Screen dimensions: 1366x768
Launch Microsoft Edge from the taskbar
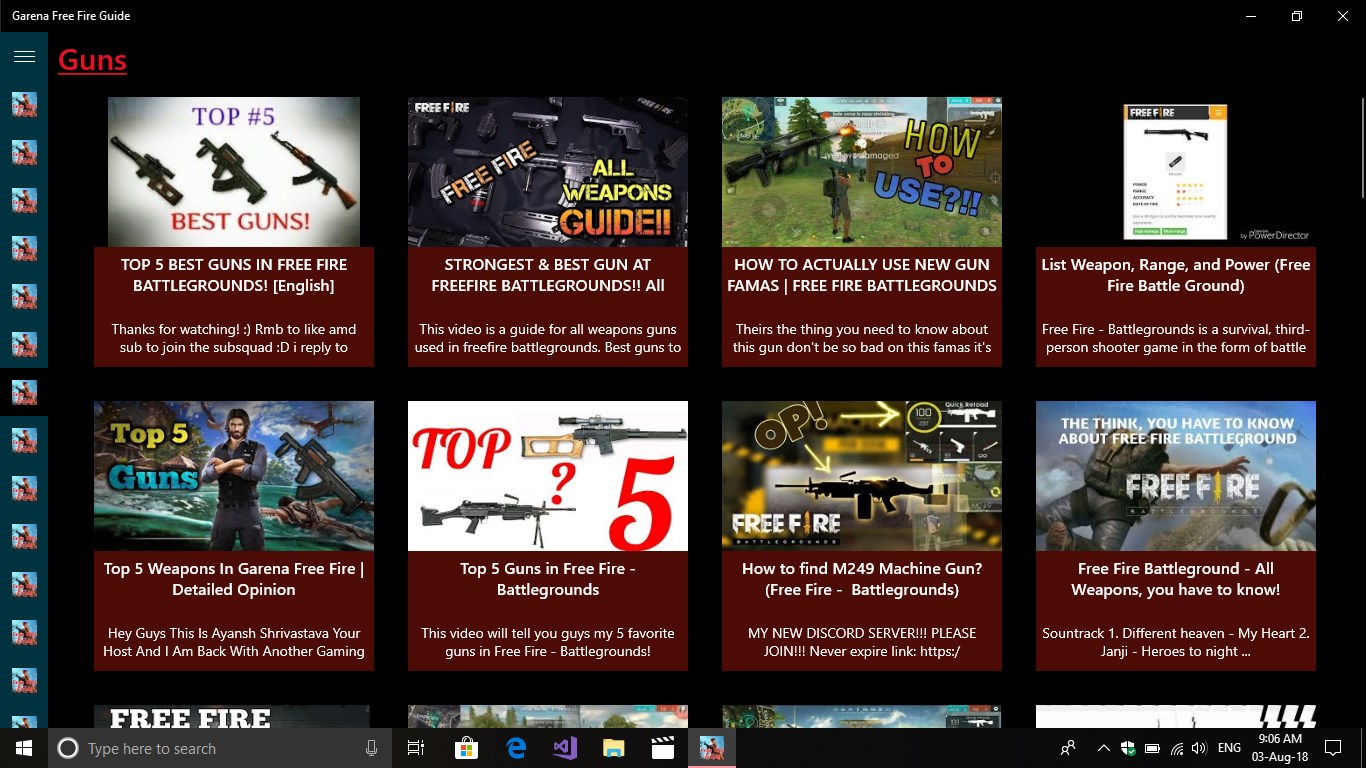[x=516, y=748]
